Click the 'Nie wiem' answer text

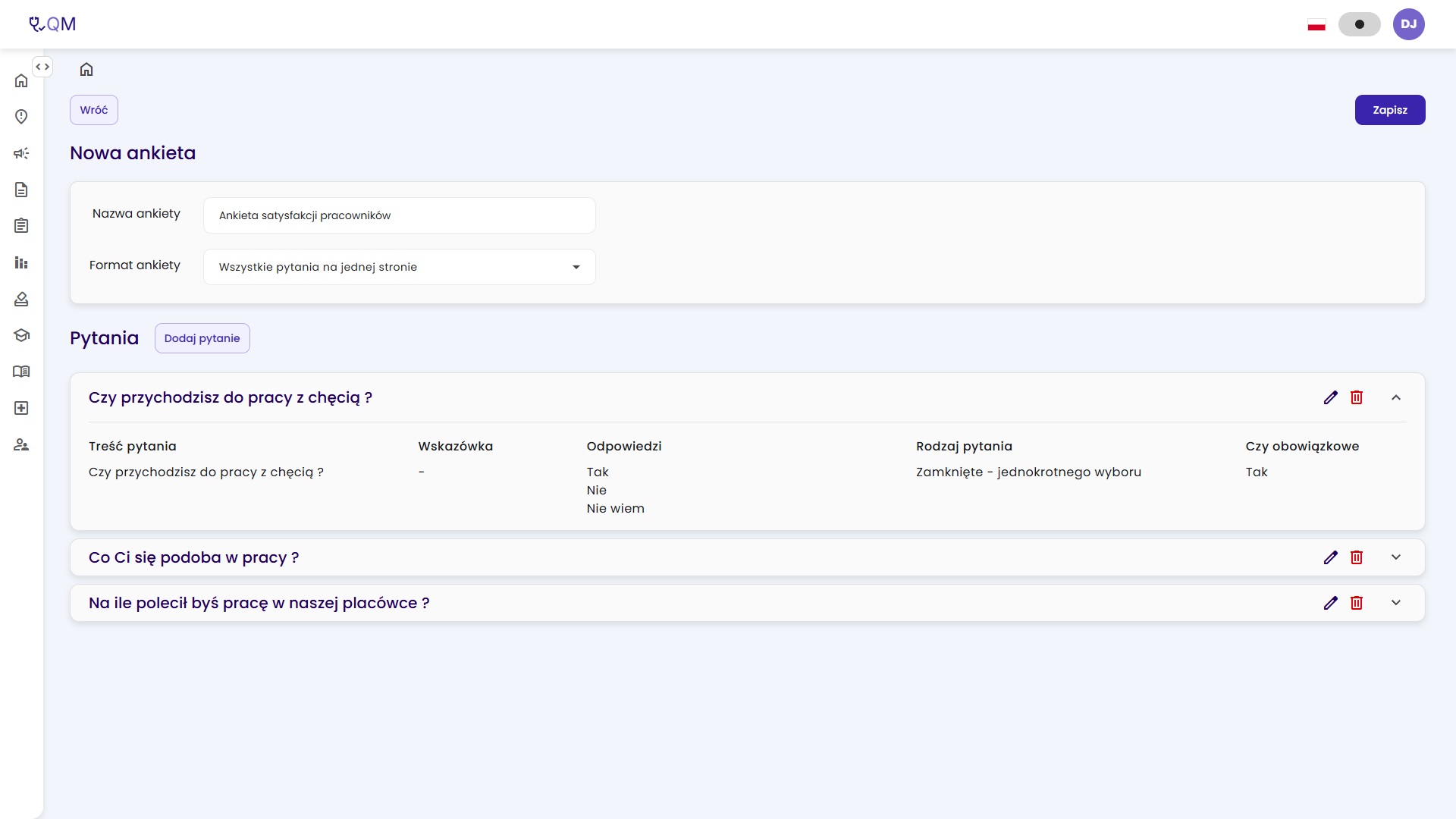(x=615, y=509)
